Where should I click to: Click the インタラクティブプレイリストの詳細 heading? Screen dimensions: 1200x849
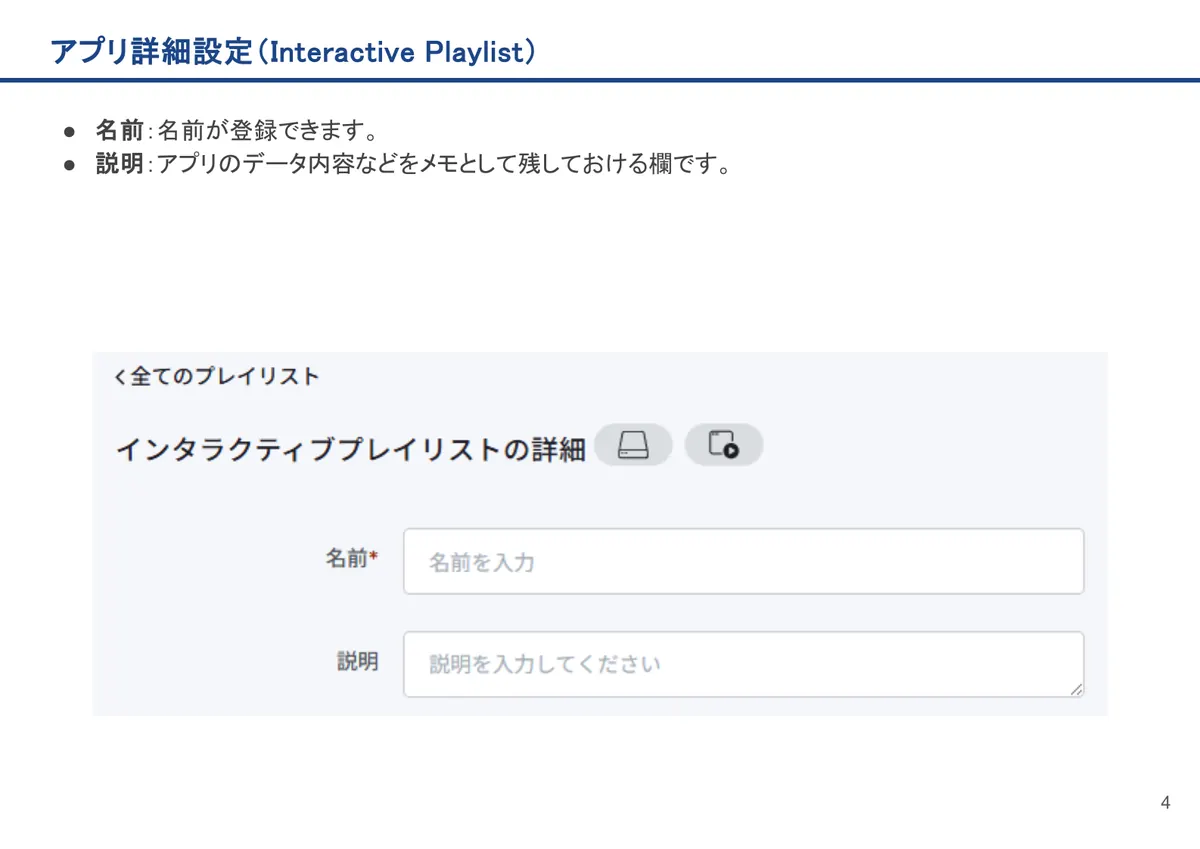pyautogui.click(x=351, y=450)
